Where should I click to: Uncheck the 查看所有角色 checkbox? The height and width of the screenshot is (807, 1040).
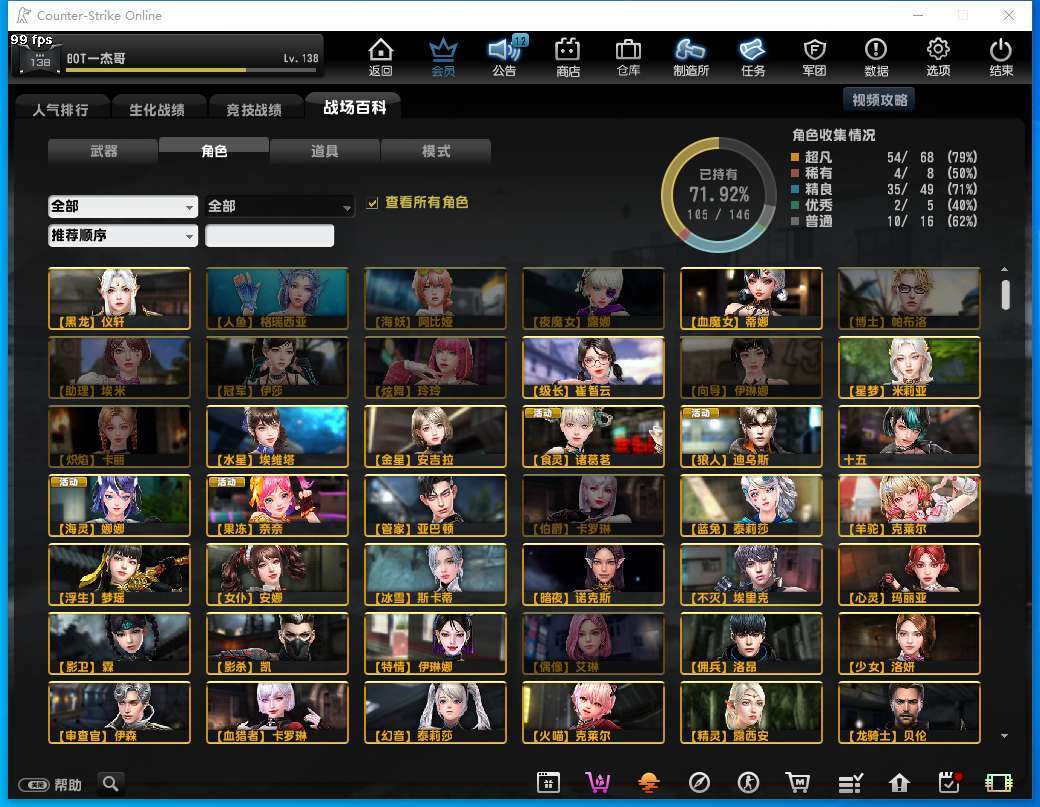coord(373,203)
